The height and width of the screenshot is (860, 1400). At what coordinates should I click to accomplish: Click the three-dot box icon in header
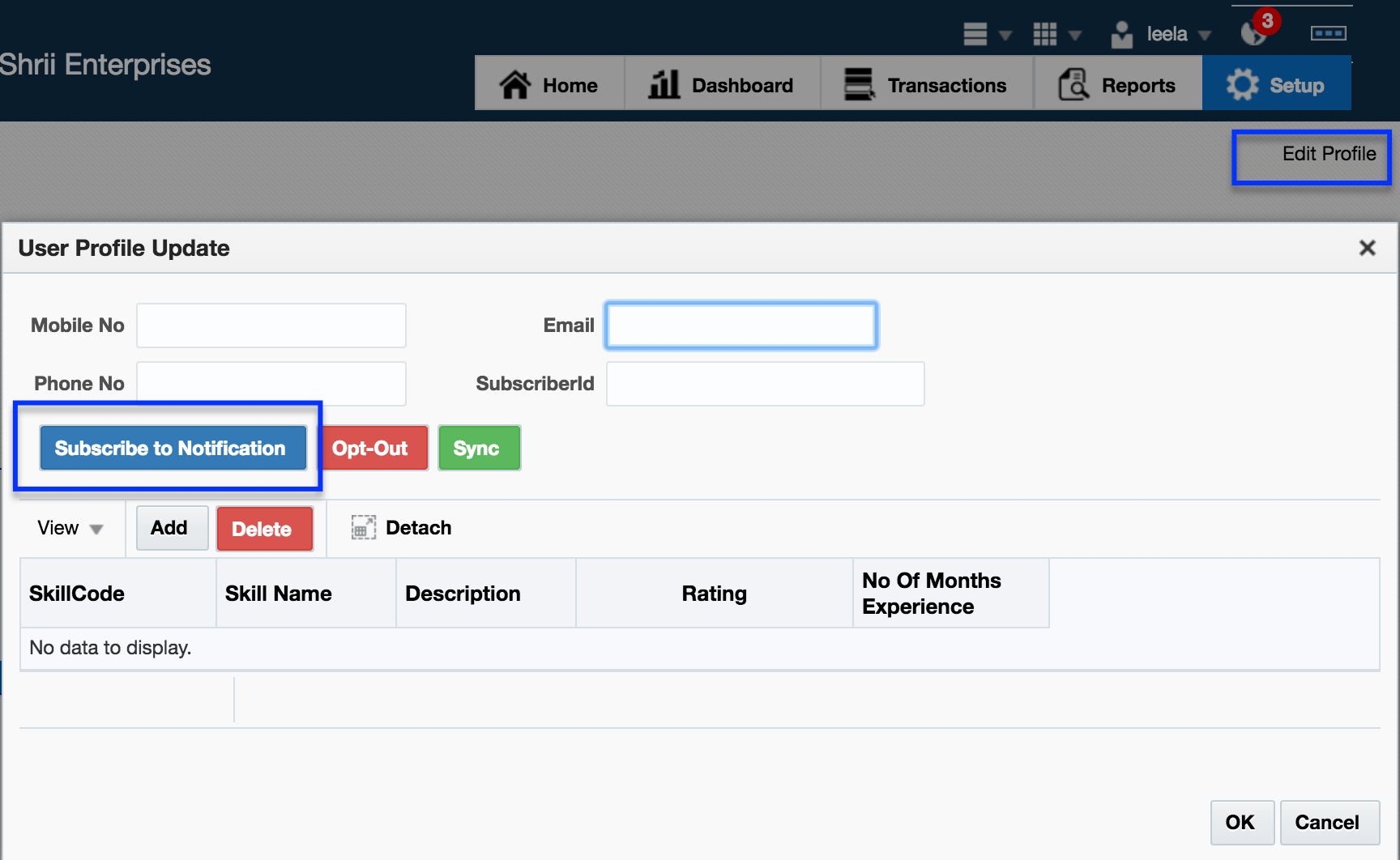tap(1328, 33)
